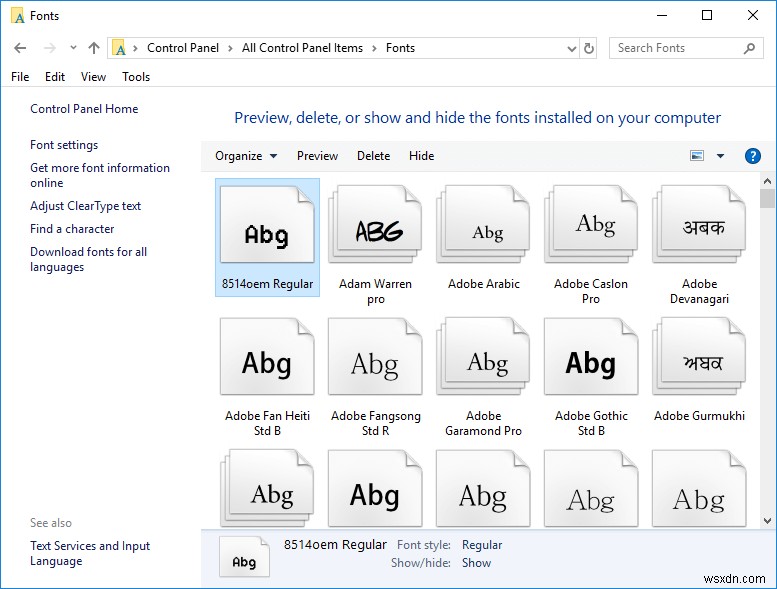This screenshot has height=589, width=777.
Task: Click the Hide toolbar button
Action: tap(421, 156)
